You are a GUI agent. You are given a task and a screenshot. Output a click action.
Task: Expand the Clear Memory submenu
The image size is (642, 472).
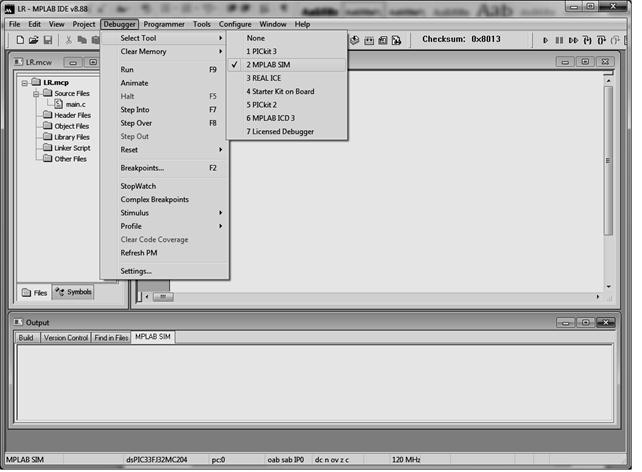click(x=165, y=52)
